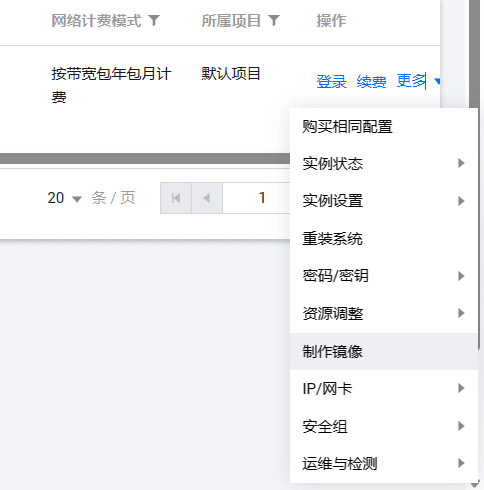484x490 pixels.
Task: Go to first page arrow button
Action: tap(176, 198)
